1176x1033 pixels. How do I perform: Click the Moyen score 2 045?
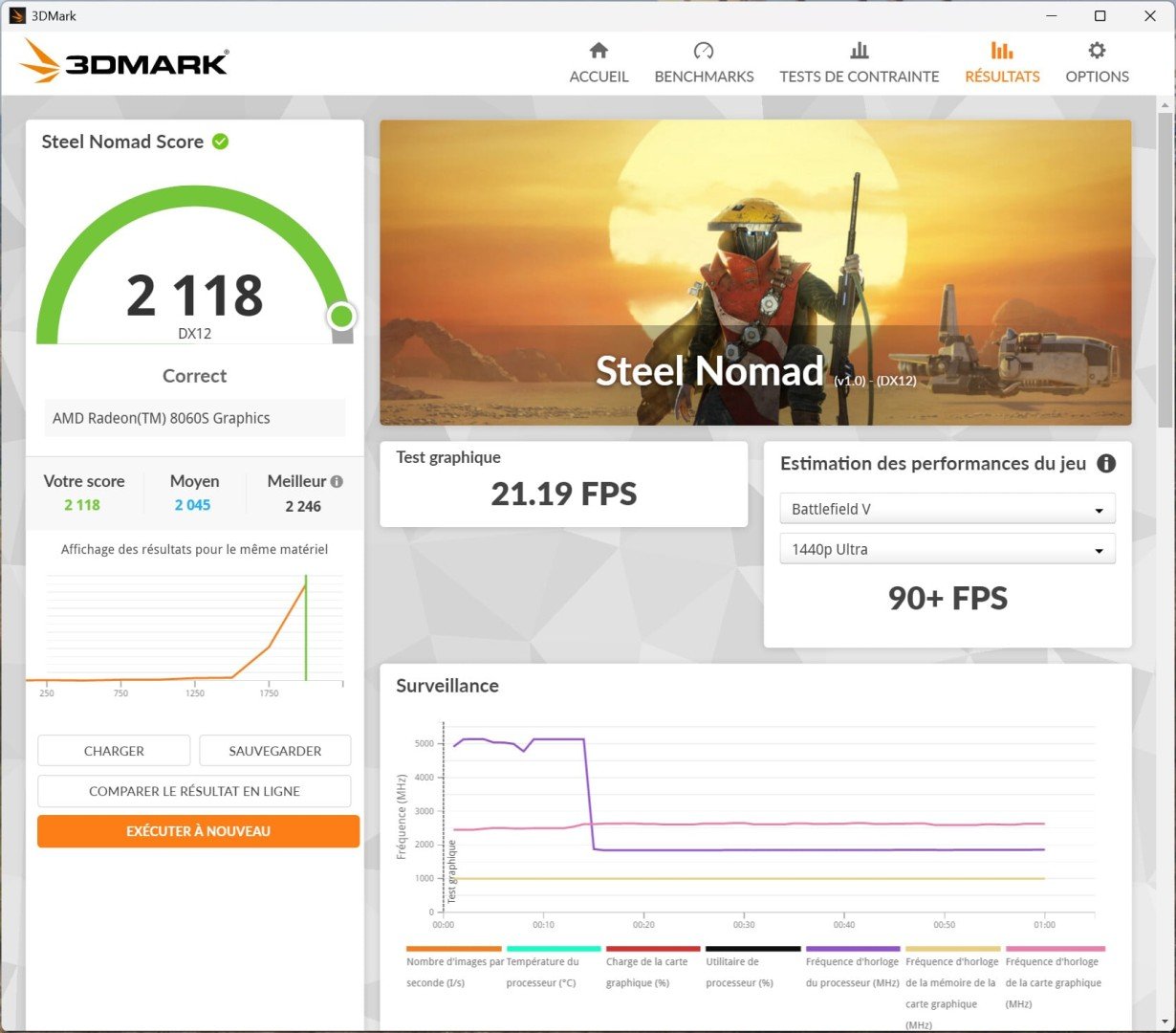(x=192, y=505)
